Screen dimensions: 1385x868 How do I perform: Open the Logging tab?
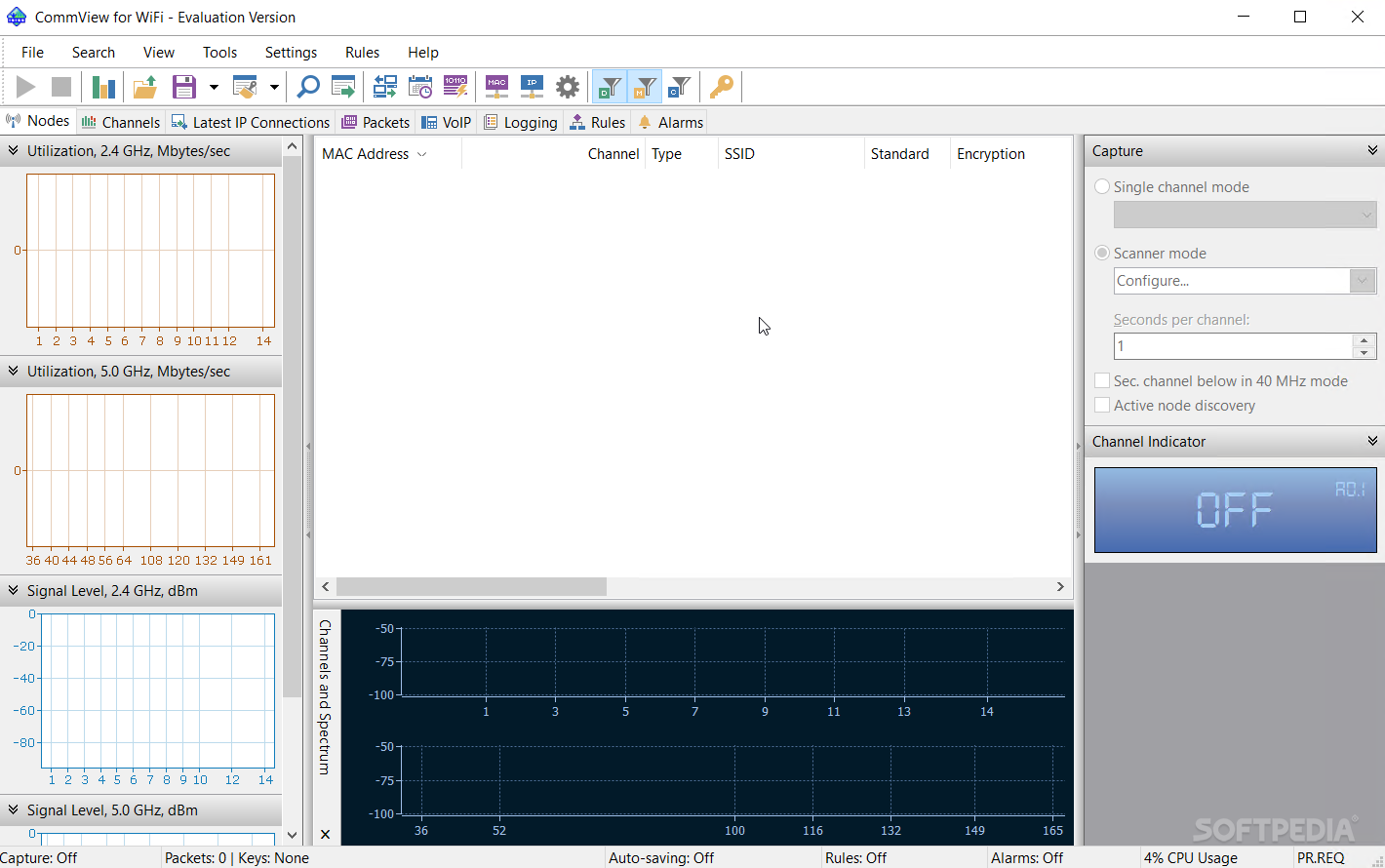(x=521, y=122)
